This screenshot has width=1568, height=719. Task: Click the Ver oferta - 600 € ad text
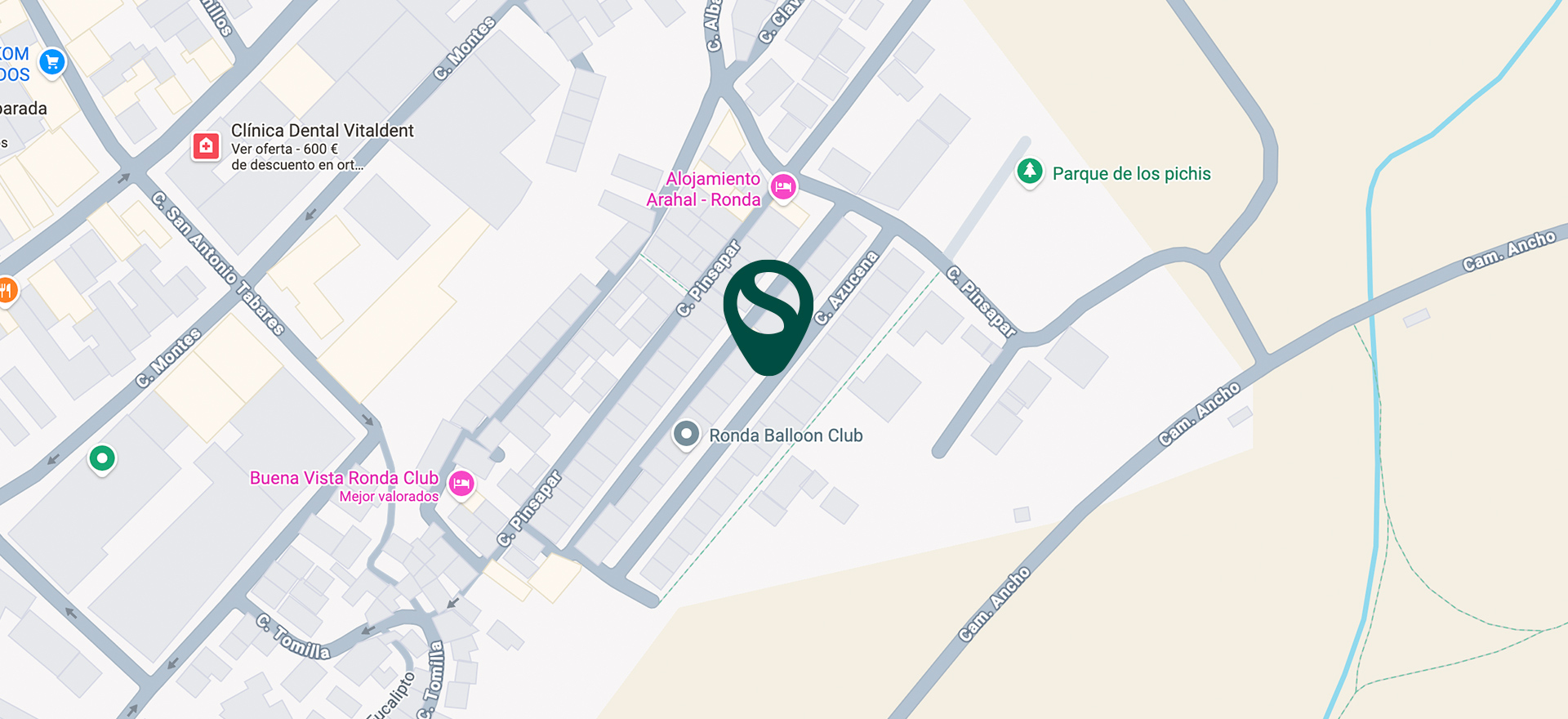click(x=284, y=149)
